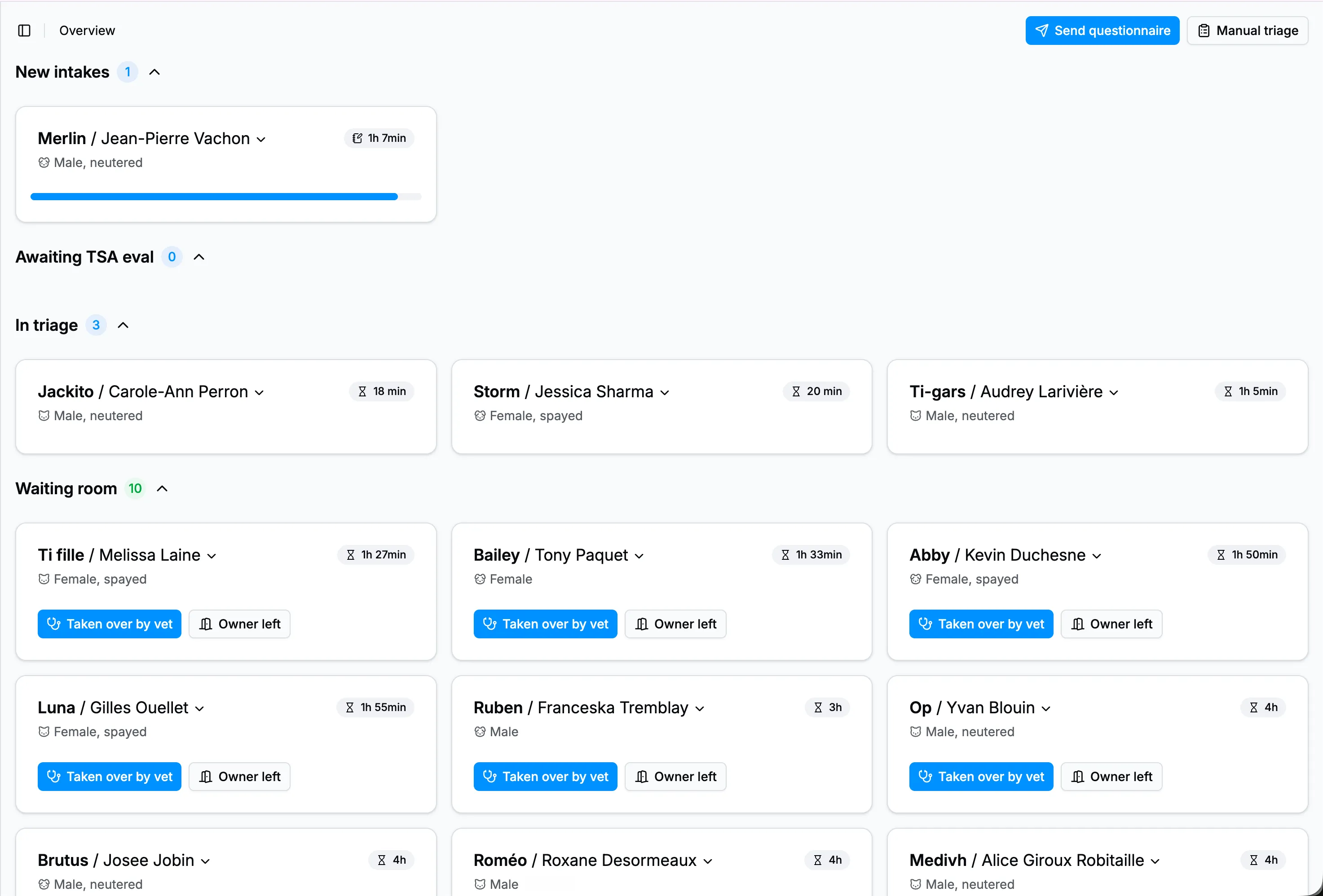
Task: Expand Medivh / Alice Giroux Robitaille details
Action: click(x=1155, y=861)
